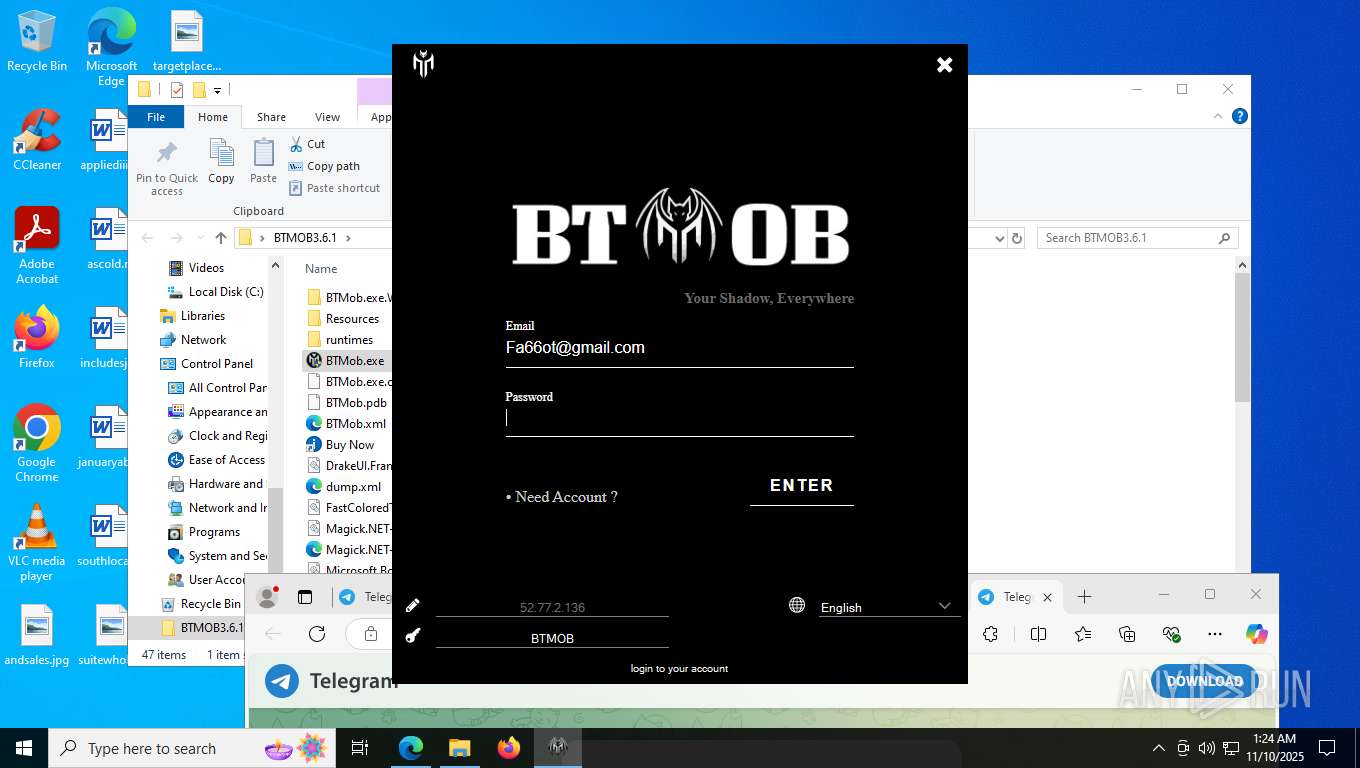This screenshot has width=1360, height=768.
Task: Click Paste shortcut in ribbon
Action: (x=334, y=188)
